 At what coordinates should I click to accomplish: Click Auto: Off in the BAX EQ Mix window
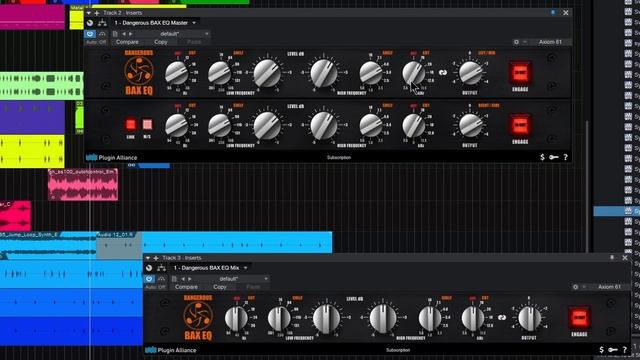pos(156,287)
